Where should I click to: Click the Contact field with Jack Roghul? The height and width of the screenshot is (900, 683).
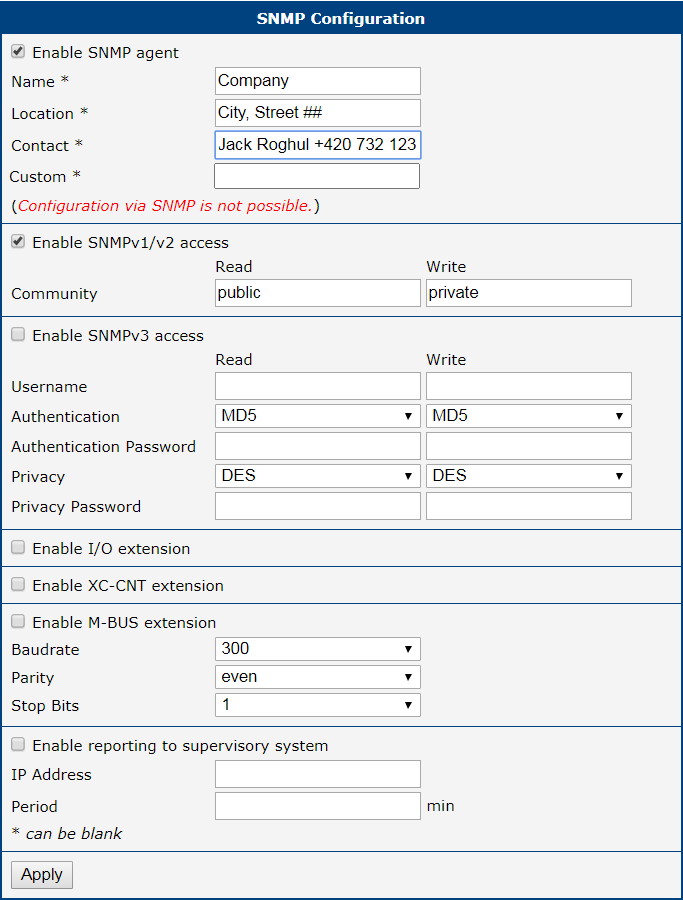point(318,145)
